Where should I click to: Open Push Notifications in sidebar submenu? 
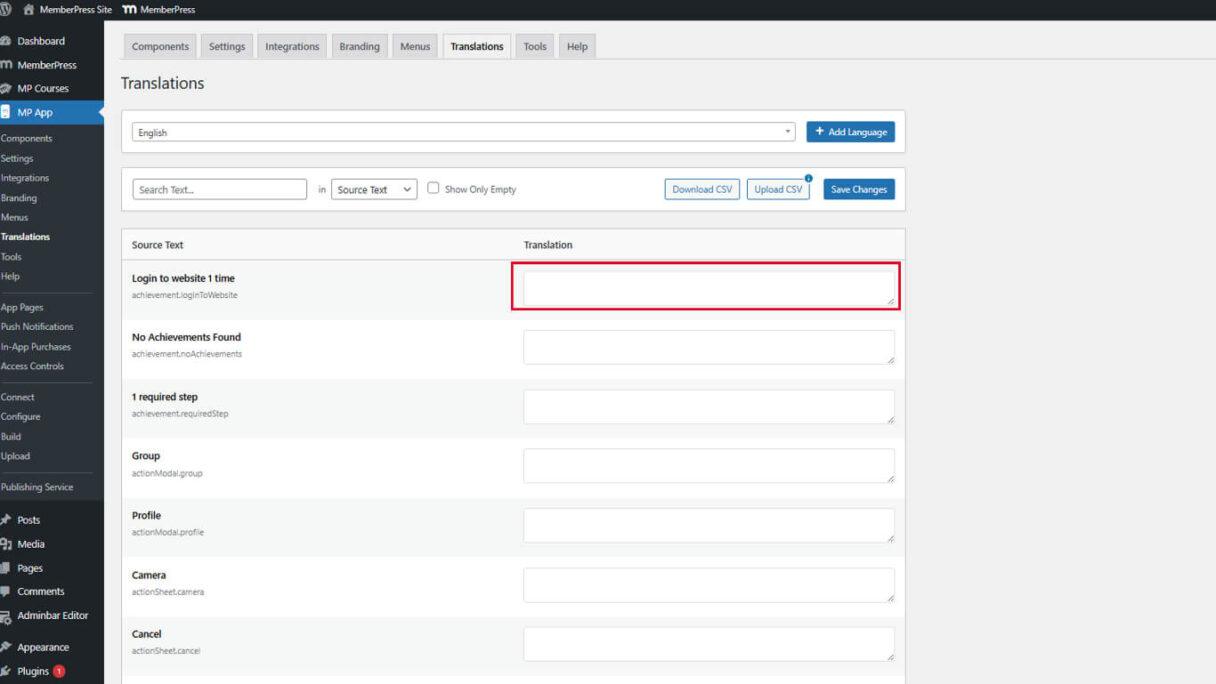pos(37,327)
